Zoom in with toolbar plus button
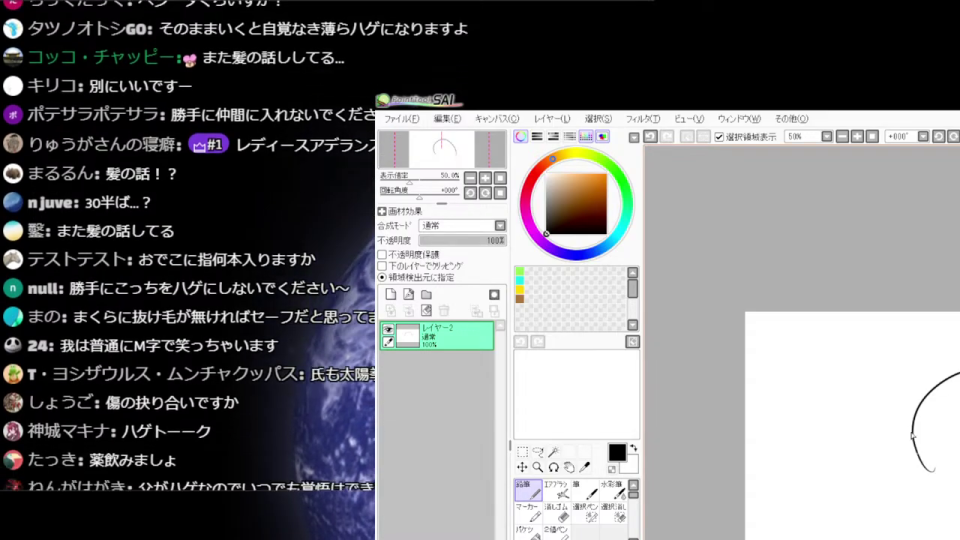 point(857,136)
